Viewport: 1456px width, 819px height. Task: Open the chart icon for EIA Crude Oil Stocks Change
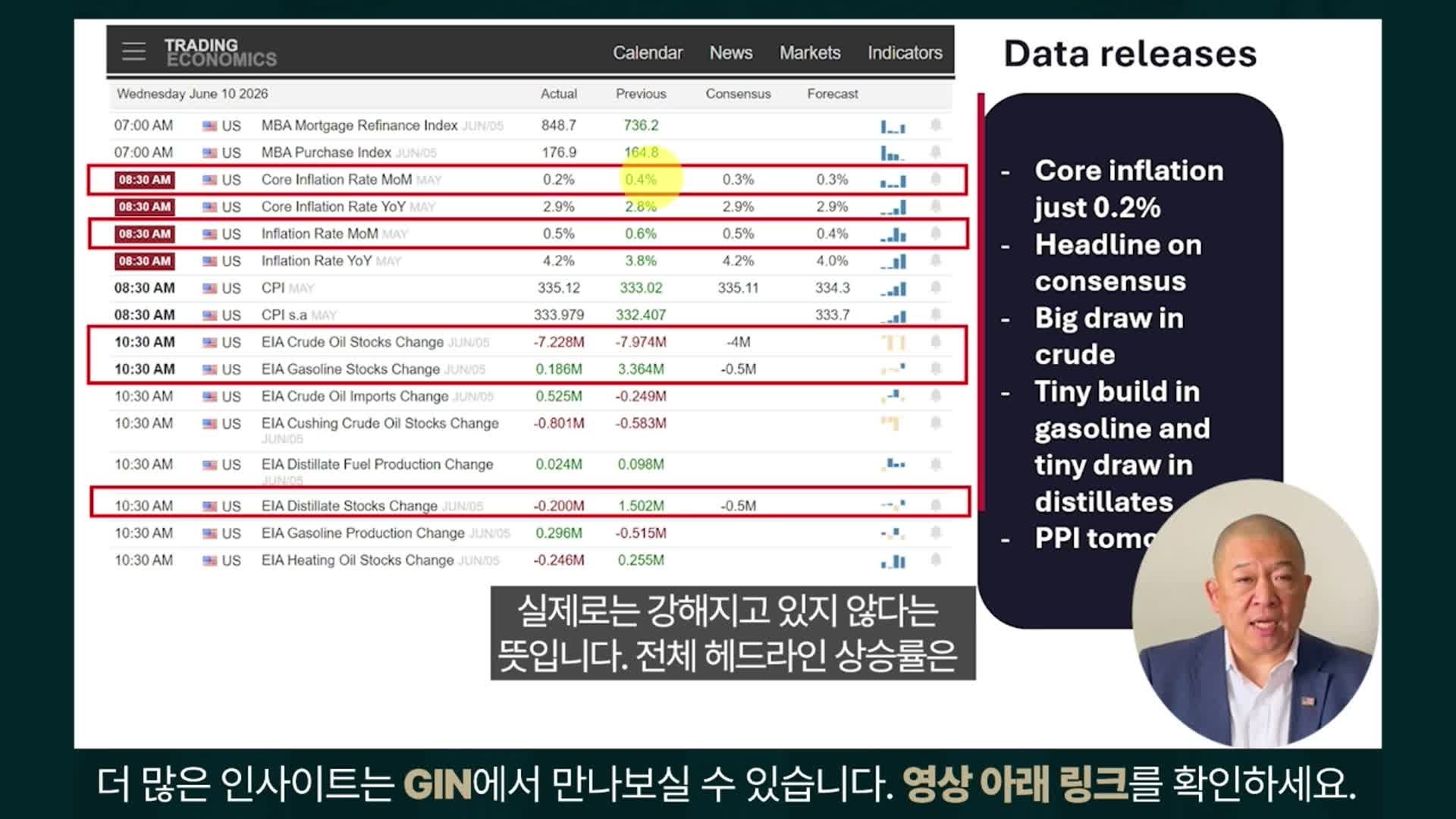click(893, 343)
